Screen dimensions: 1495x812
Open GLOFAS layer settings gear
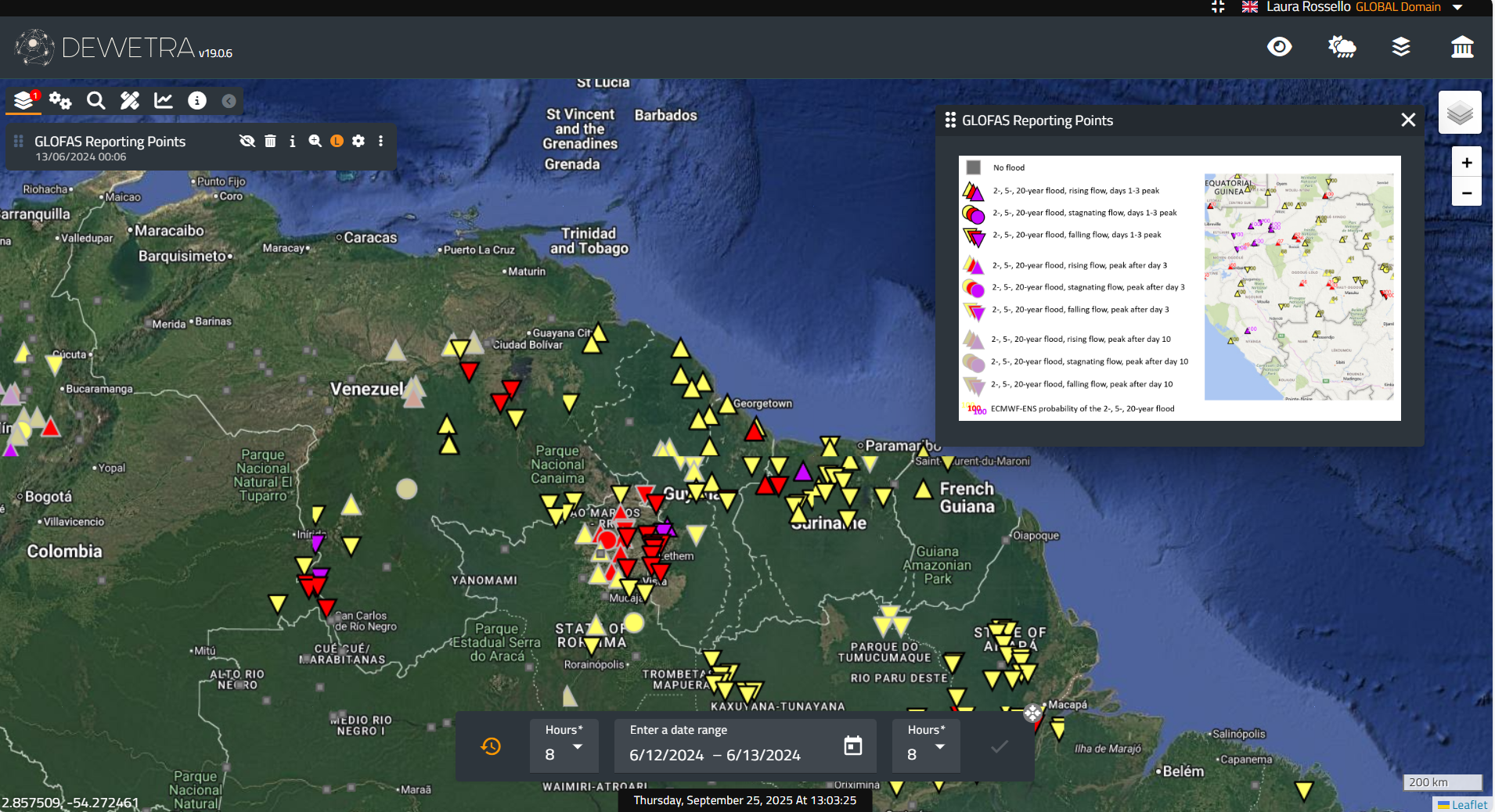click(358, 141)
